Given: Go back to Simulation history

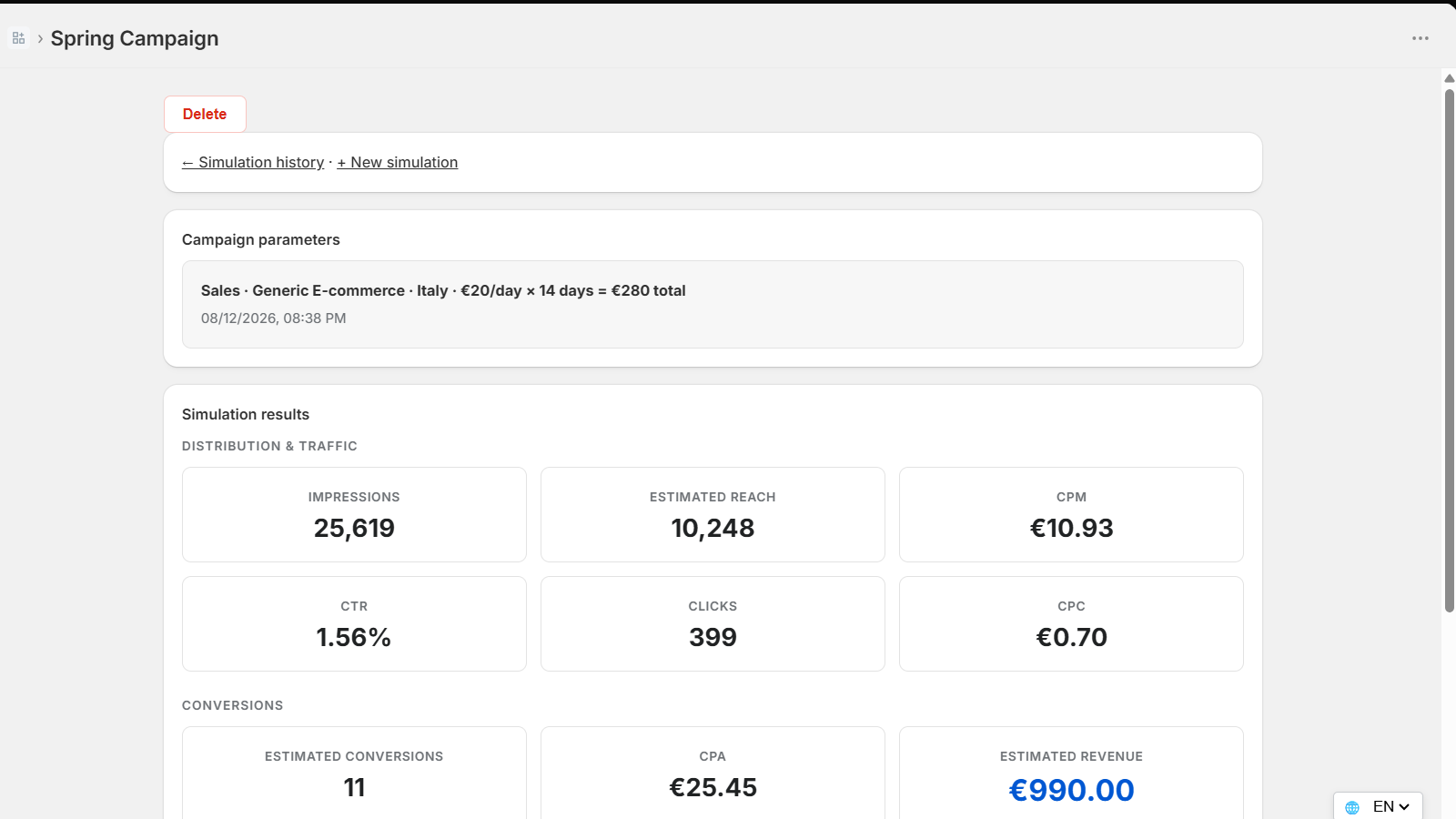Looking at the screenshot, I should tap(253, 162).
